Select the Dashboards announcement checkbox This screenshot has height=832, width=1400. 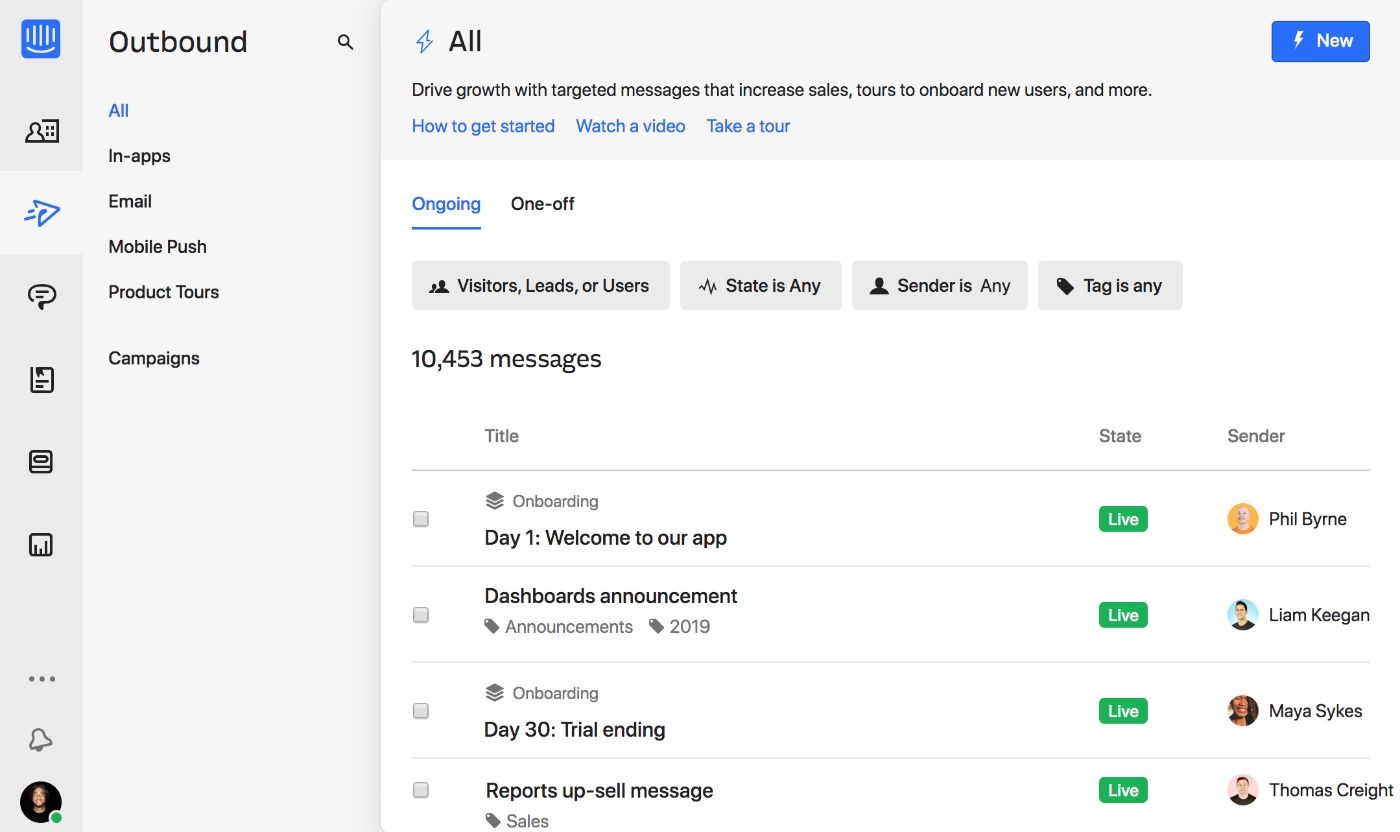click(421, 615)
